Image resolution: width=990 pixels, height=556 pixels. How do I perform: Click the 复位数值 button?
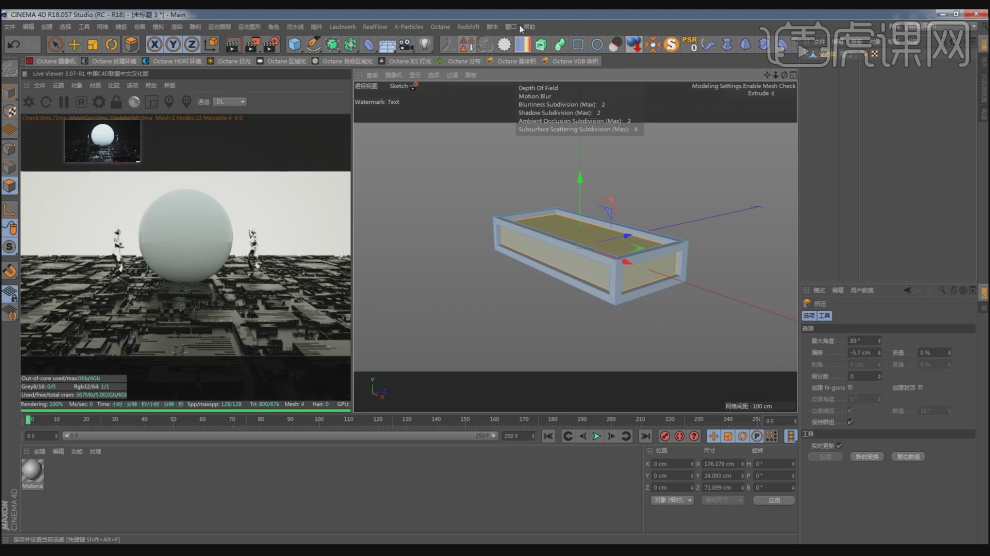[x=908, y=456]
